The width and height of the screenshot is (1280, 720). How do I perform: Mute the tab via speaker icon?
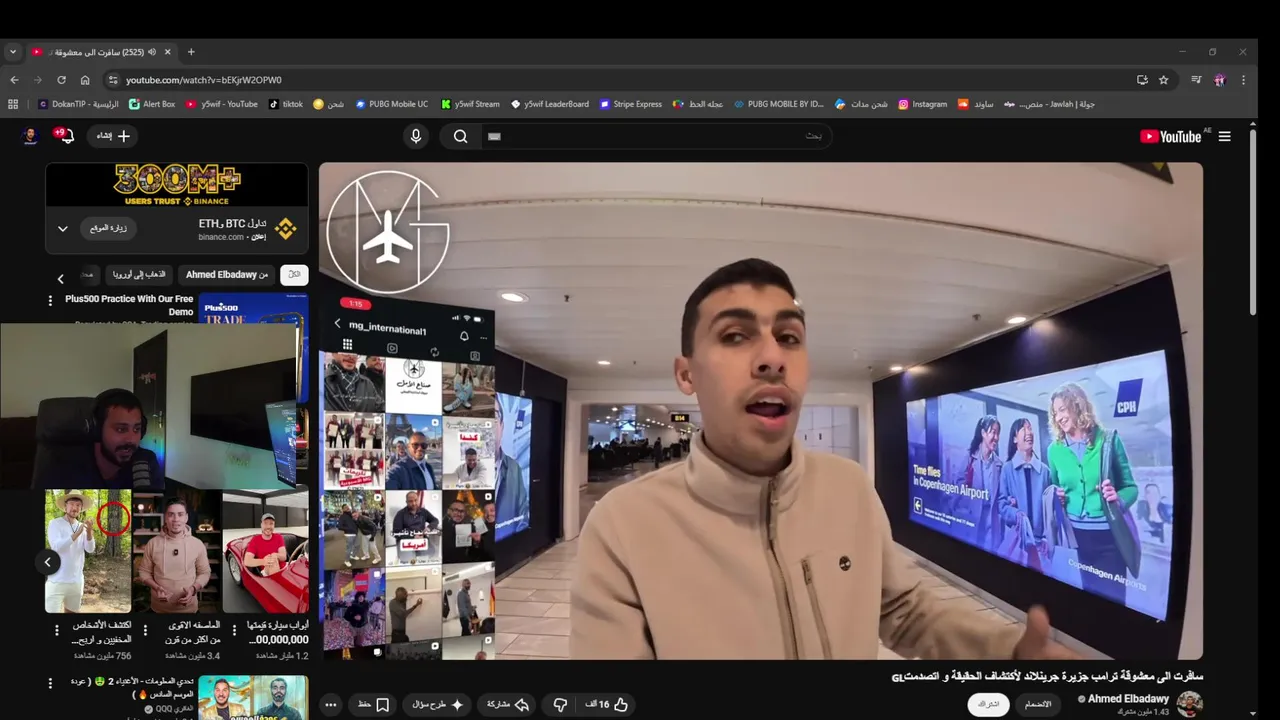click(152, 52)
